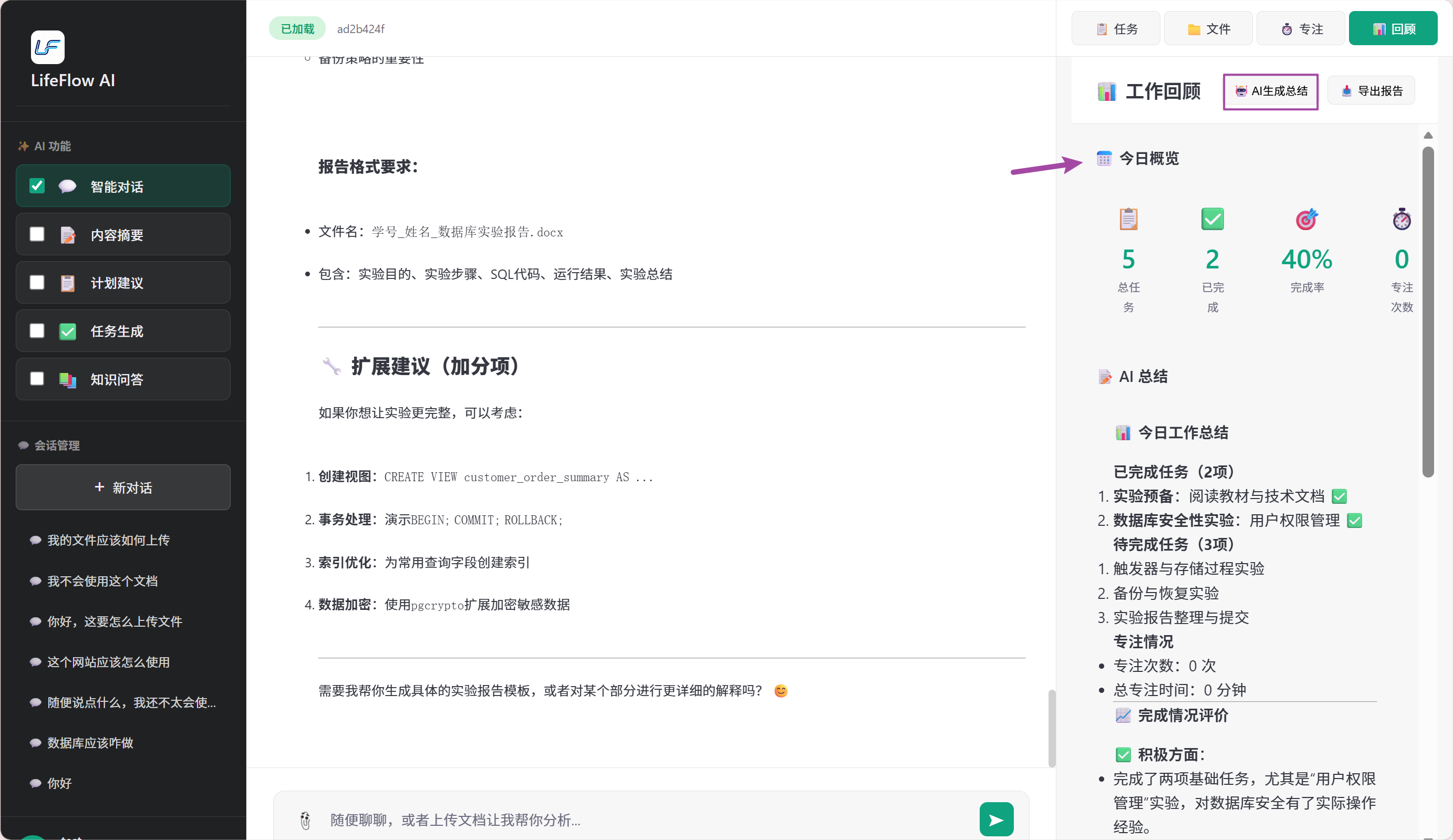Check the 知识问答 checkbox

[37, 379]
